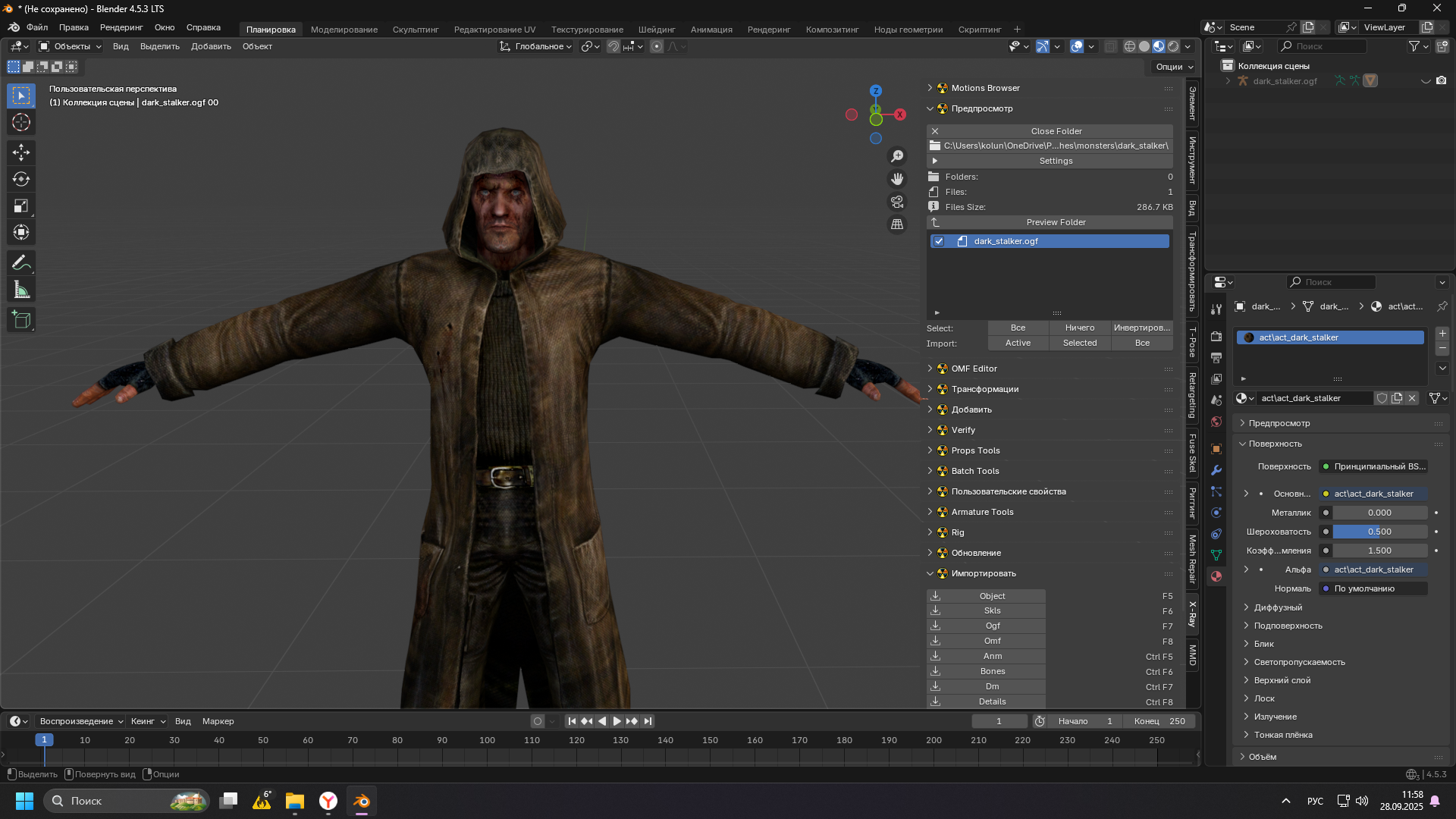Select the Rotate tool icon
The width and height of the screenshot is (1456, 819).
tap(21, 179)
